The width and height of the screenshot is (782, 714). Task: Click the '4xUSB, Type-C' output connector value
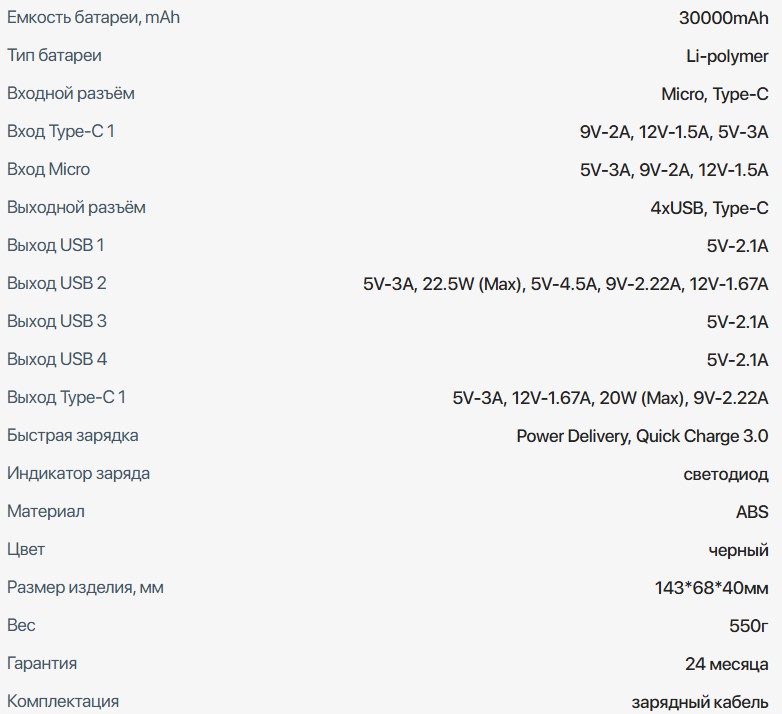pos(709,208)
